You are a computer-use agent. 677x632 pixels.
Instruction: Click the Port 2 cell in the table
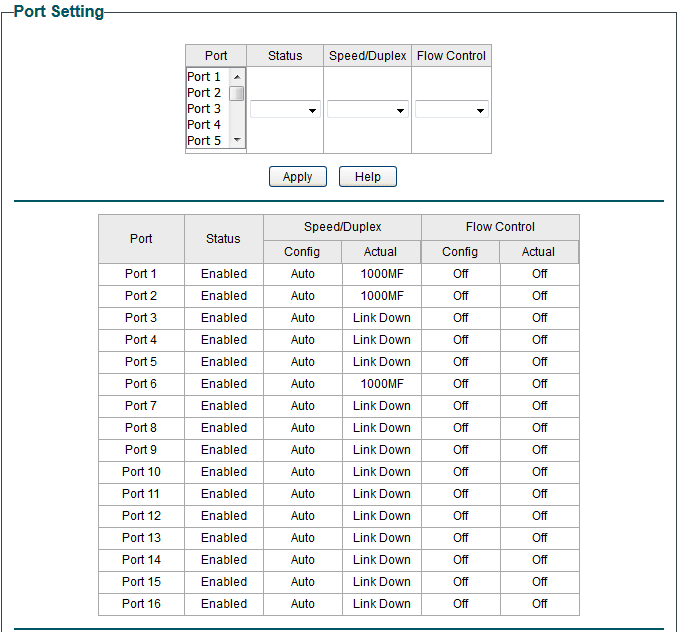tap(141, 296)
